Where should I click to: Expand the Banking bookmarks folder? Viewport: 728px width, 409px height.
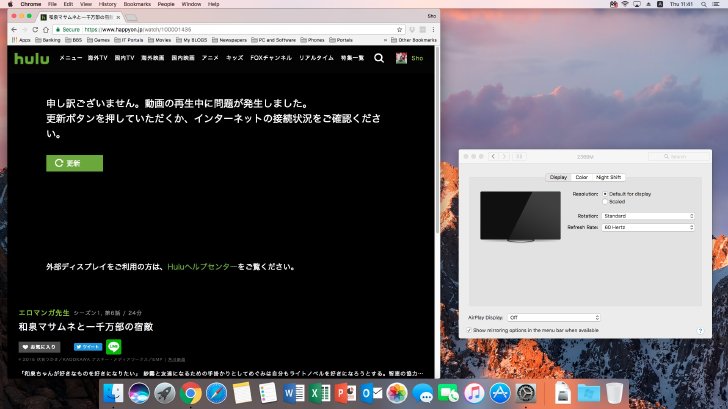pyautogui.click(x=48, y=40)
